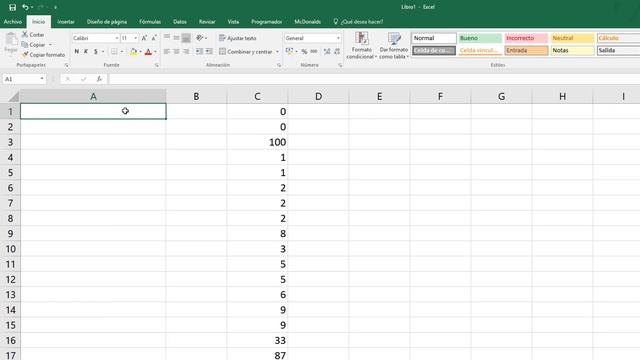Align text to the right
Screen dimensions: 640x360
pos(186,51)
